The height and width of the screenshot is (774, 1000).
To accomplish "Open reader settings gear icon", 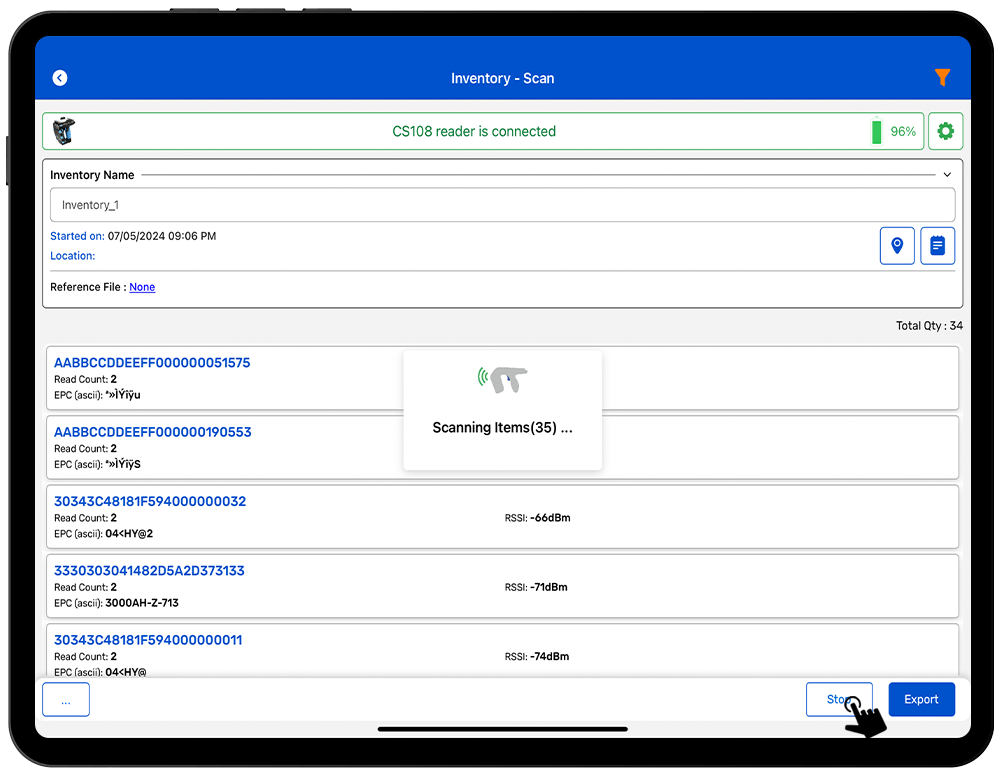I will [x=945, y=131].
